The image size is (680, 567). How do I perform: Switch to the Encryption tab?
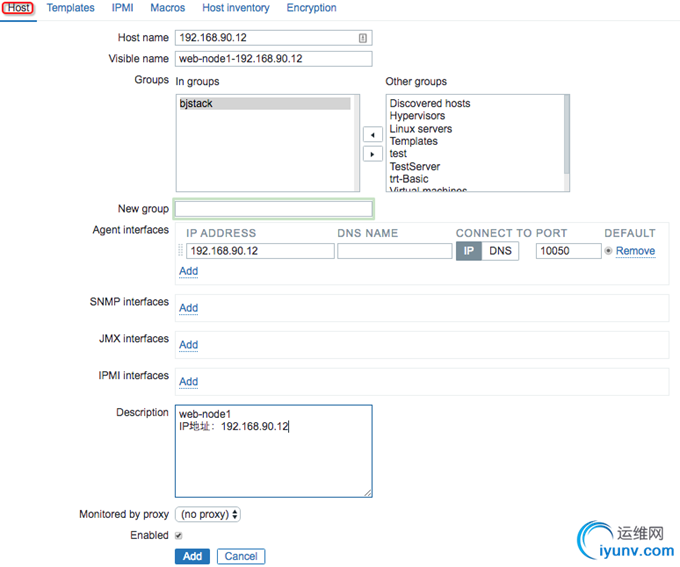click(x=311, y=8)
